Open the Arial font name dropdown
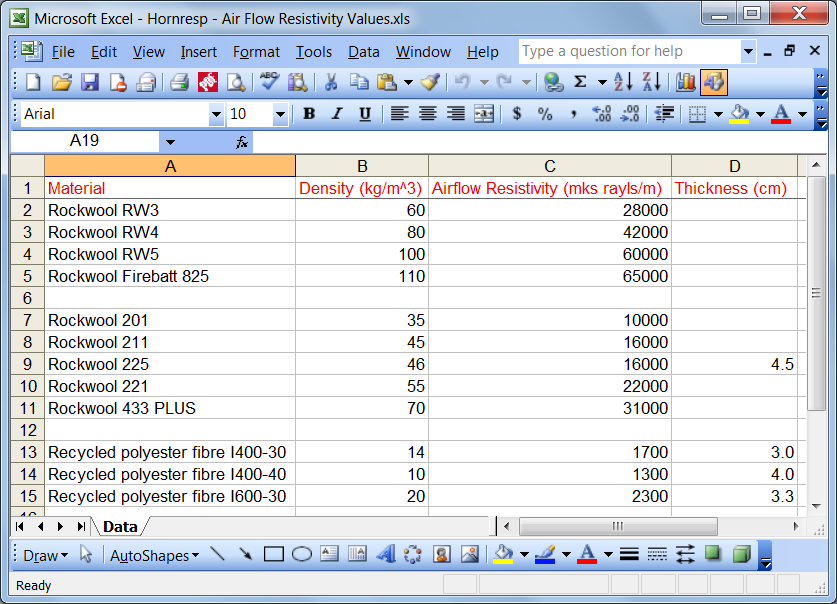 (216, 114)
